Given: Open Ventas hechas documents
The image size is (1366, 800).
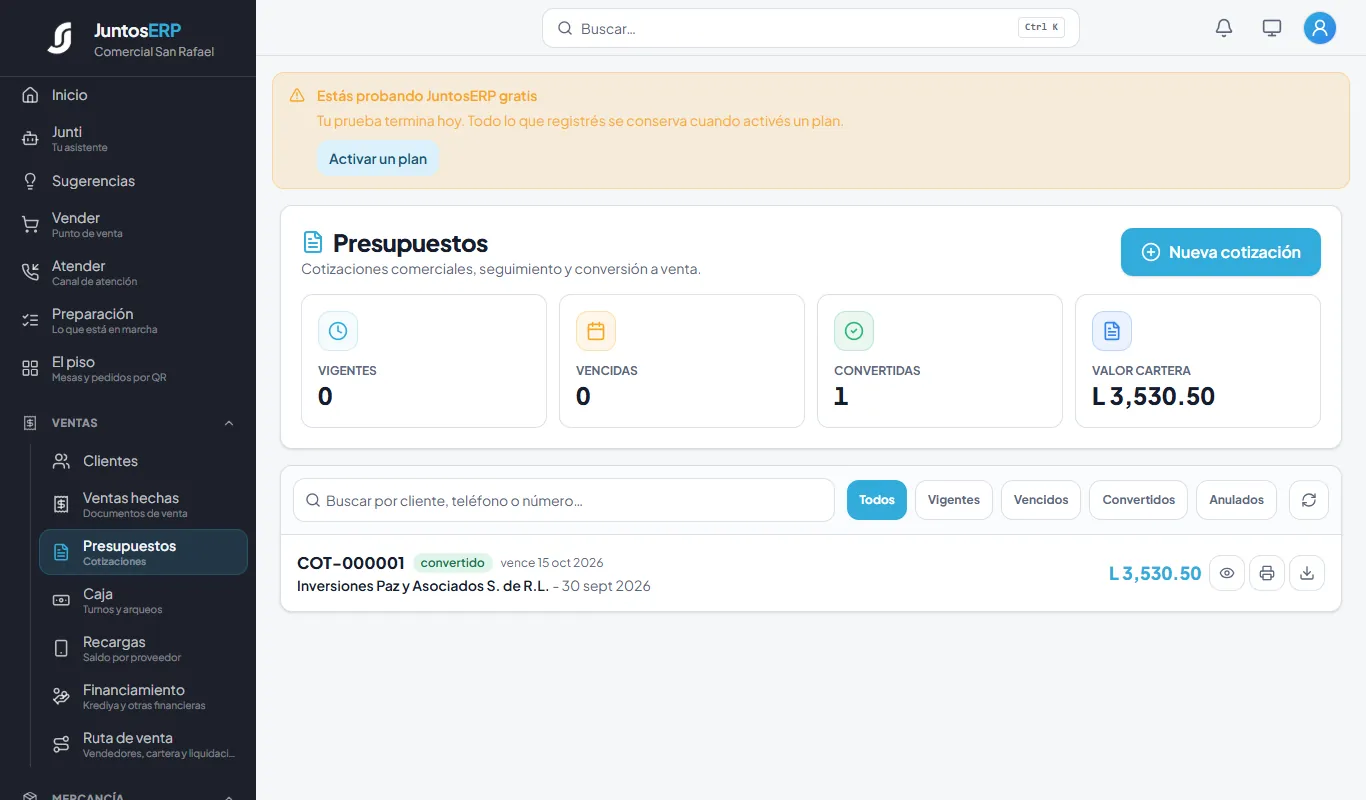Looking at the screenshot, I should pos(143,504).
